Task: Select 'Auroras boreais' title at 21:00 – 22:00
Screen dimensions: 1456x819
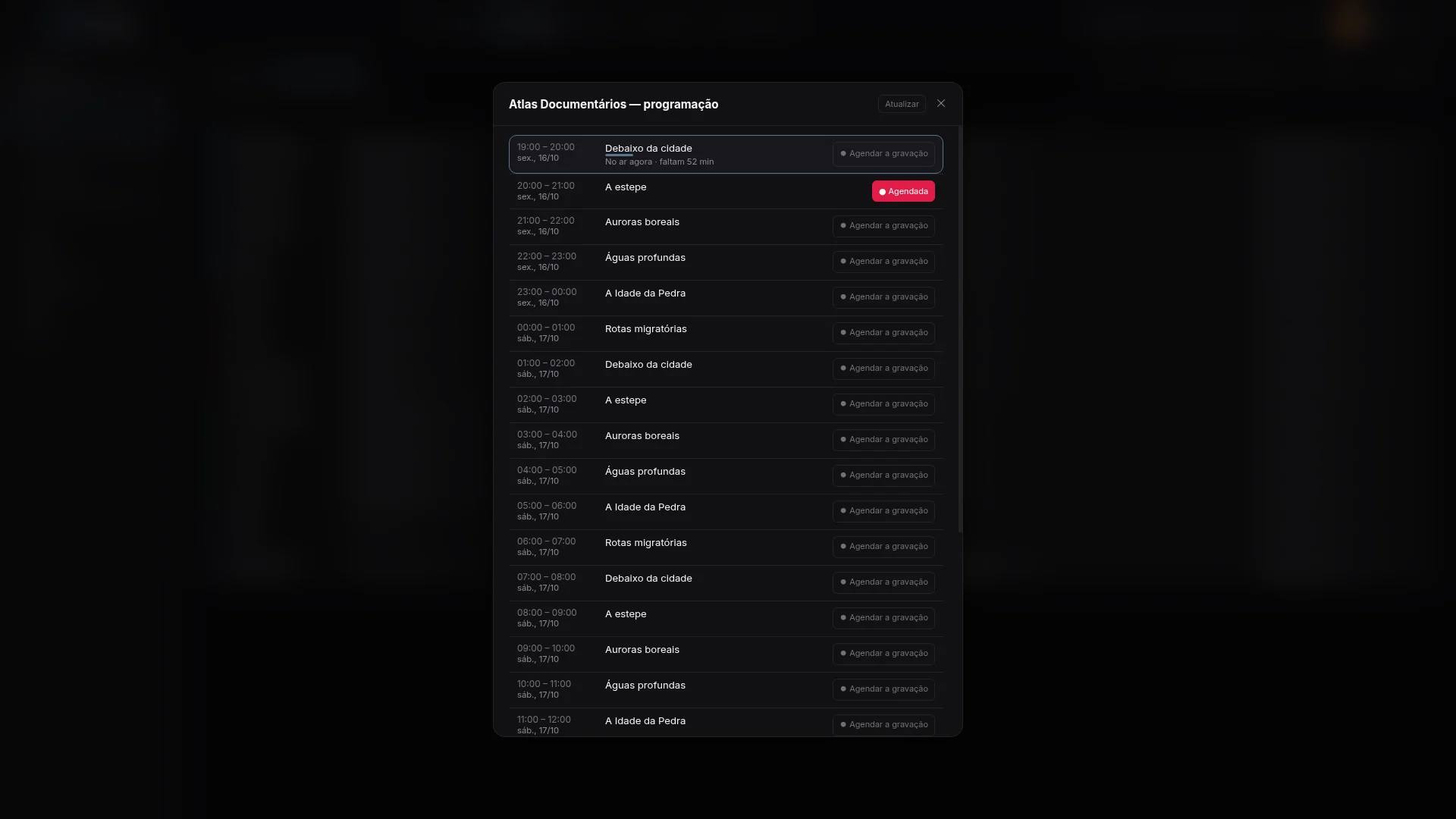Action: coord(642,222)
